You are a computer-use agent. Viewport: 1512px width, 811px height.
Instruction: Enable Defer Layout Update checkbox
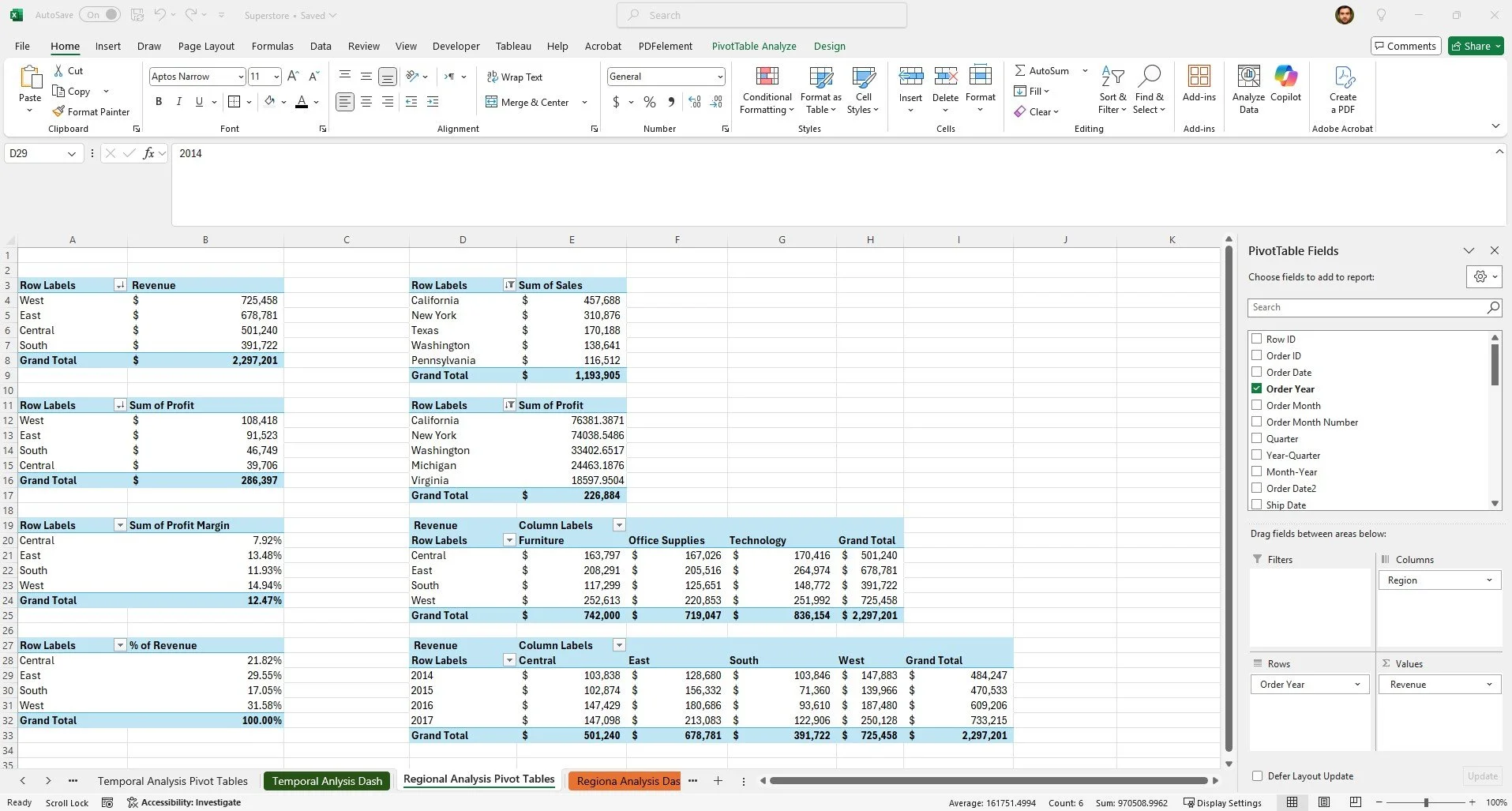tap(1257, 776)
